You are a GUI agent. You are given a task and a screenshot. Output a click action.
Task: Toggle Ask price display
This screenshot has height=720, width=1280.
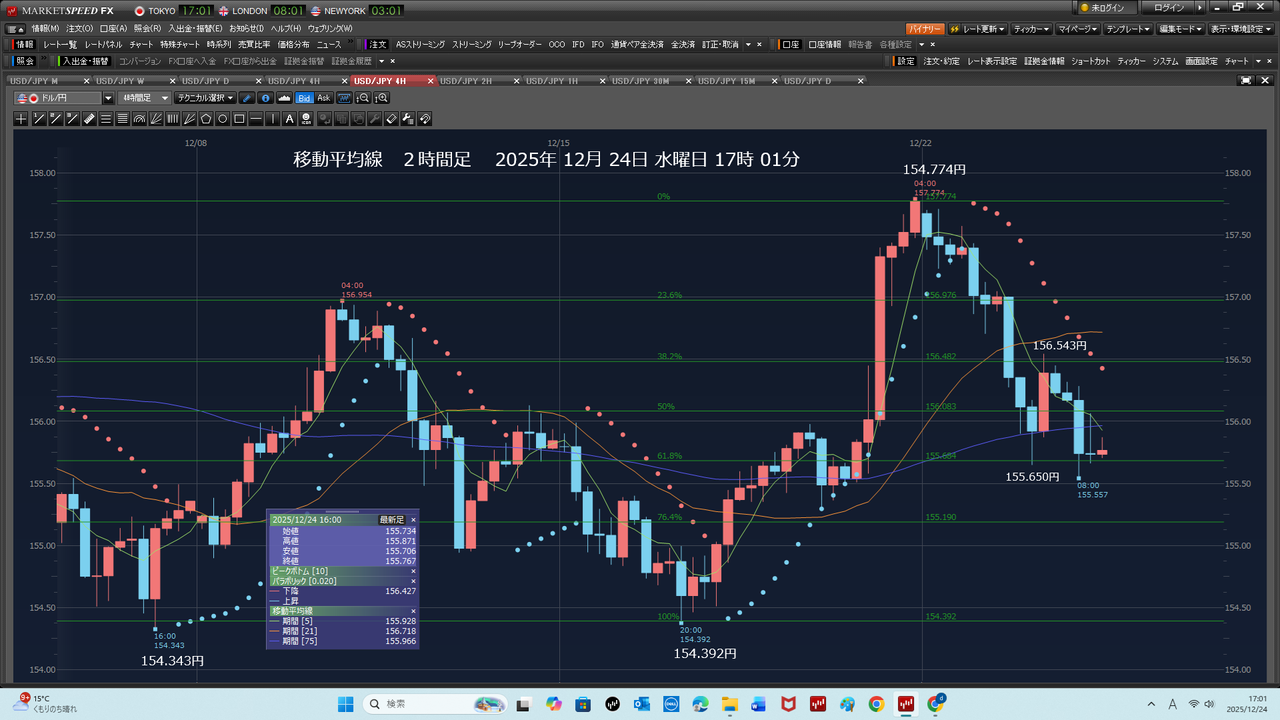(324, 98)
